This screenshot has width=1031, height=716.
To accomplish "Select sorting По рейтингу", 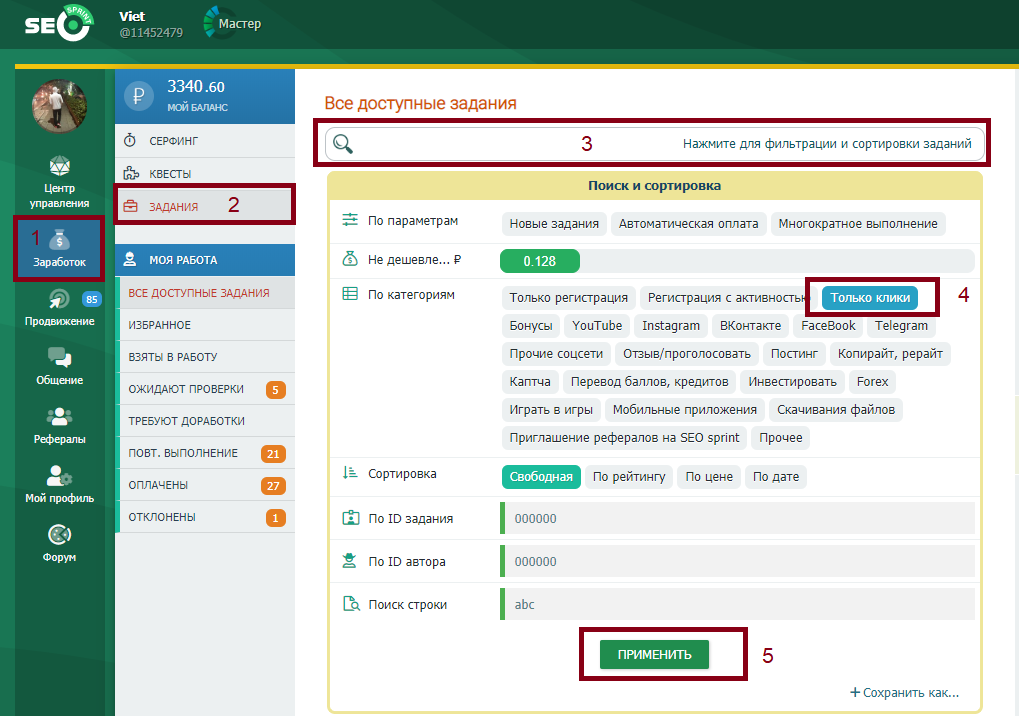I will [629, 477].
